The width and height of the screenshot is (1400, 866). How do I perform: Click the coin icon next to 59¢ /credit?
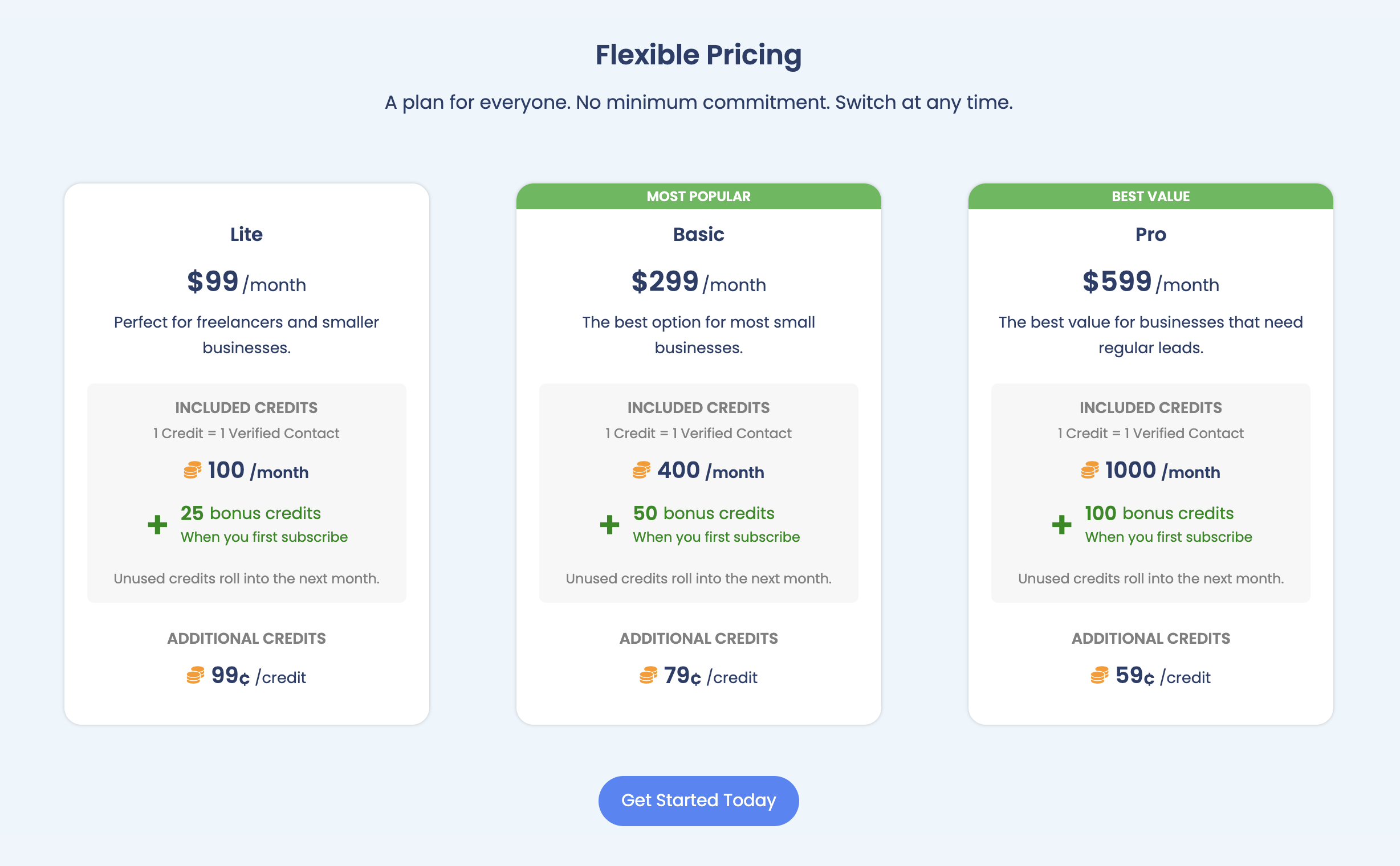click(1099, 675)
